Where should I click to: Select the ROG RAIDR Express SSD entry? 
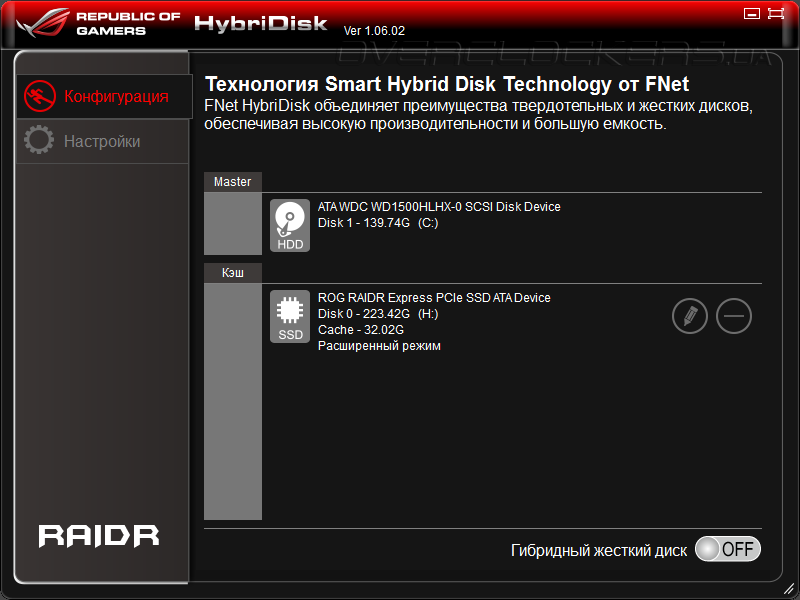pos(434,322)
